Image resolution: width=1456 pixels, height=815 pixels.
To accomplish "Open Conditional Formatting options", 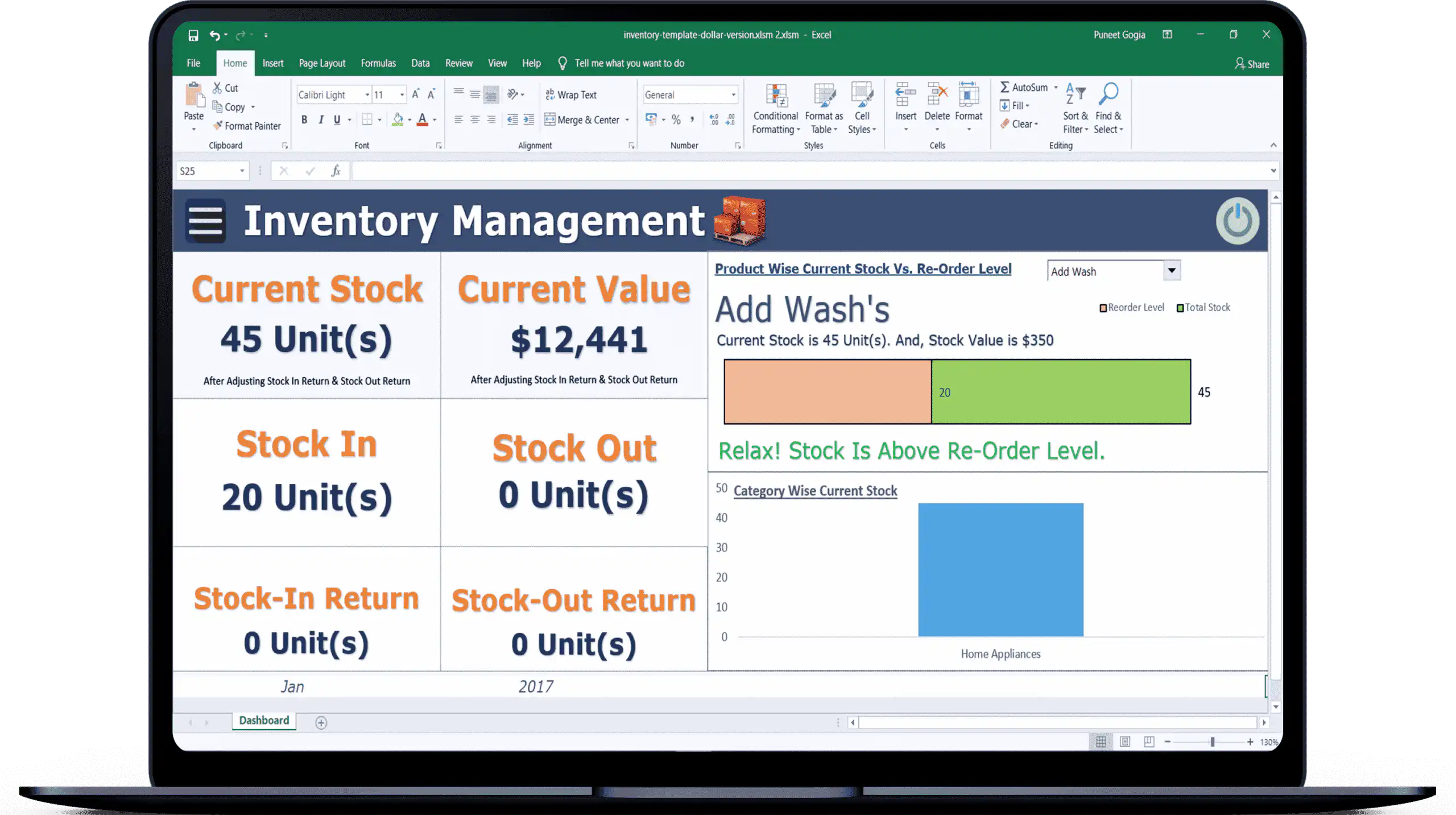I will tap(776, 109).
